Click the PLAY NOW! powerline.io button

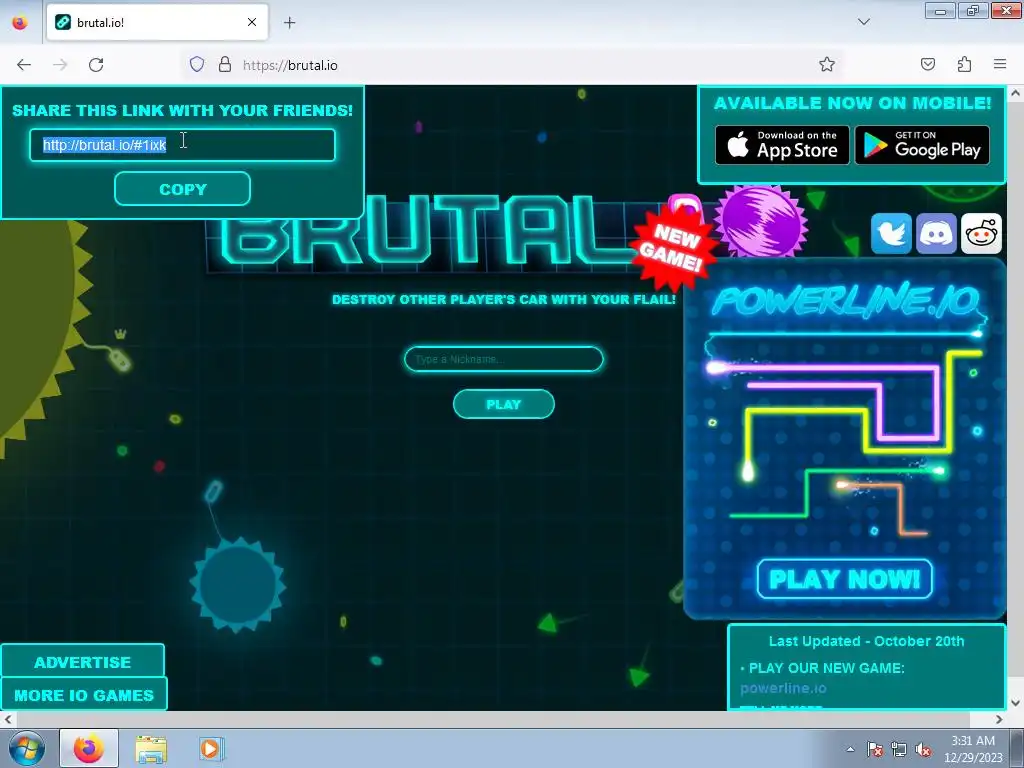tap(844, 579)
